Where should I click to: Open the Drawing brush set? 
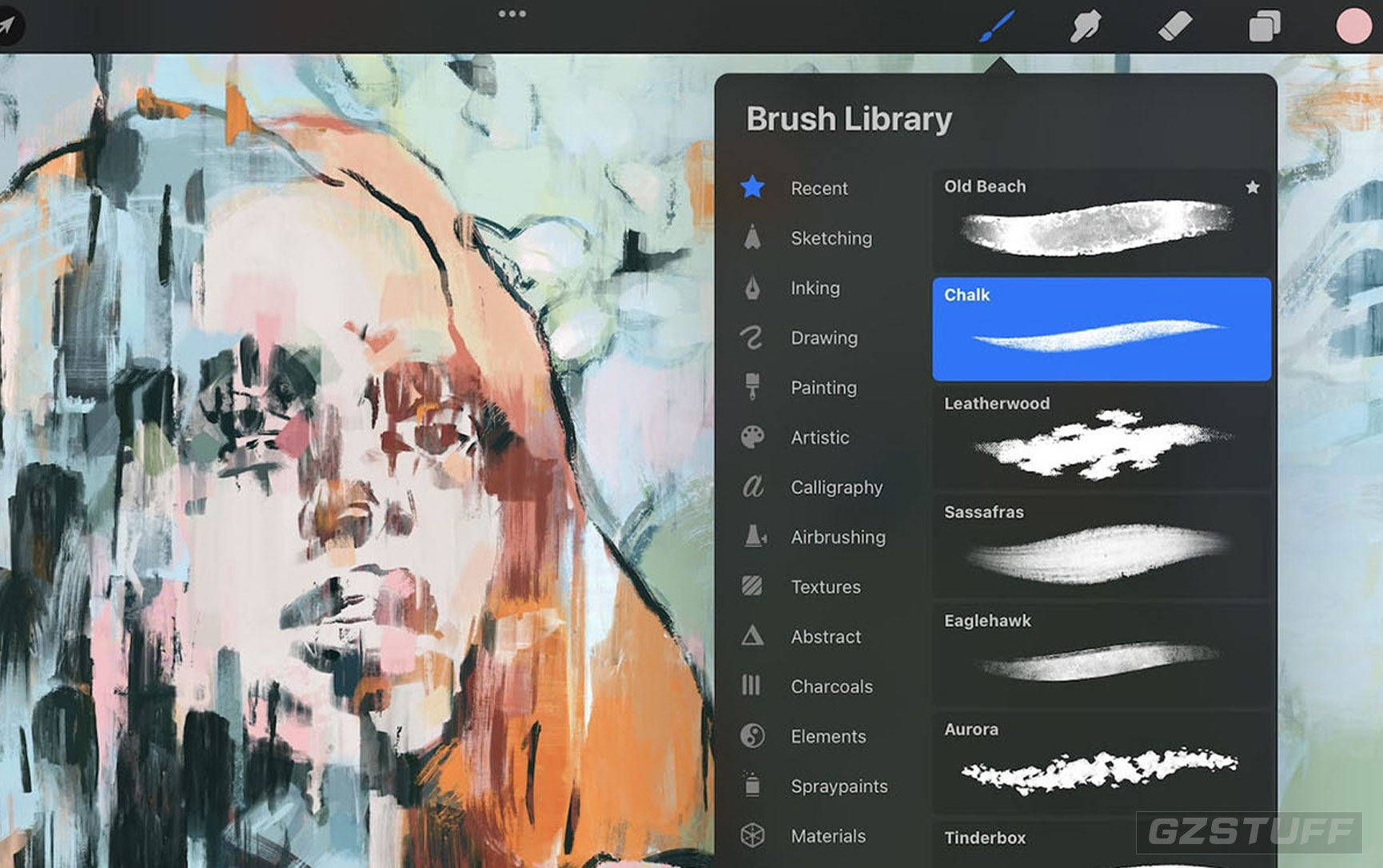824,338
